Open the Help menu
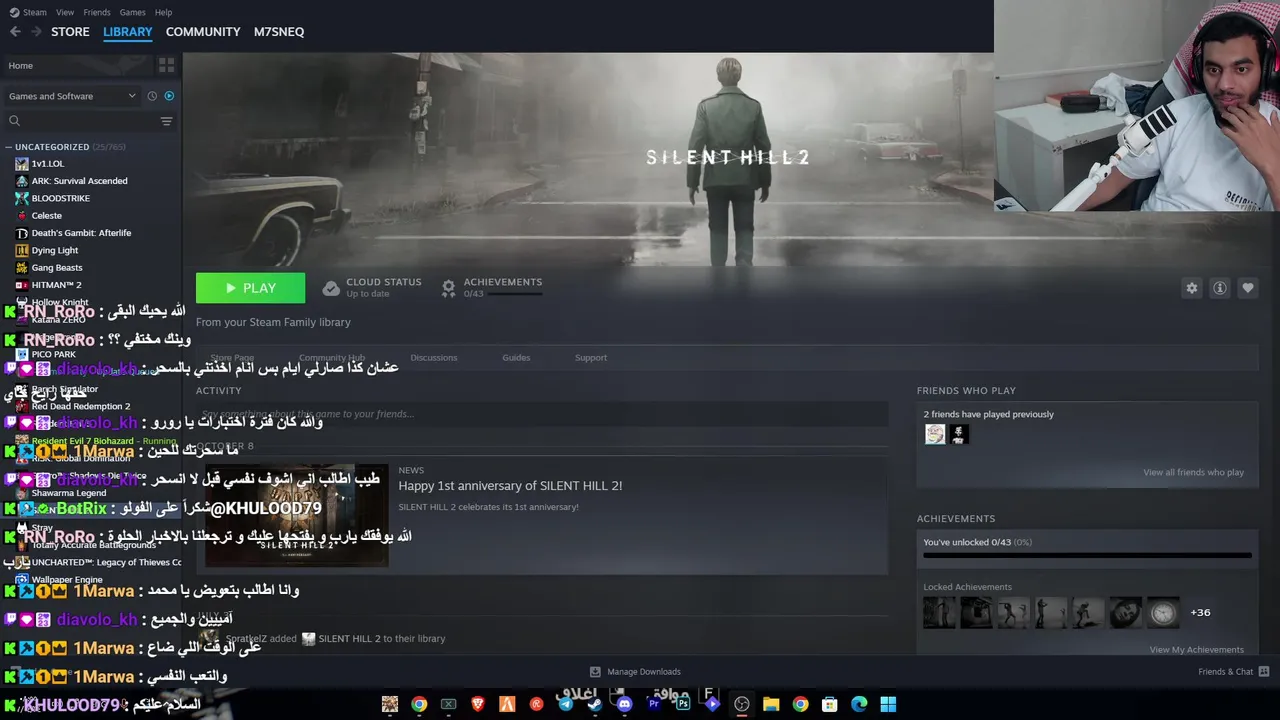Screen dimensions: 1280x720 tap(163, 12)
